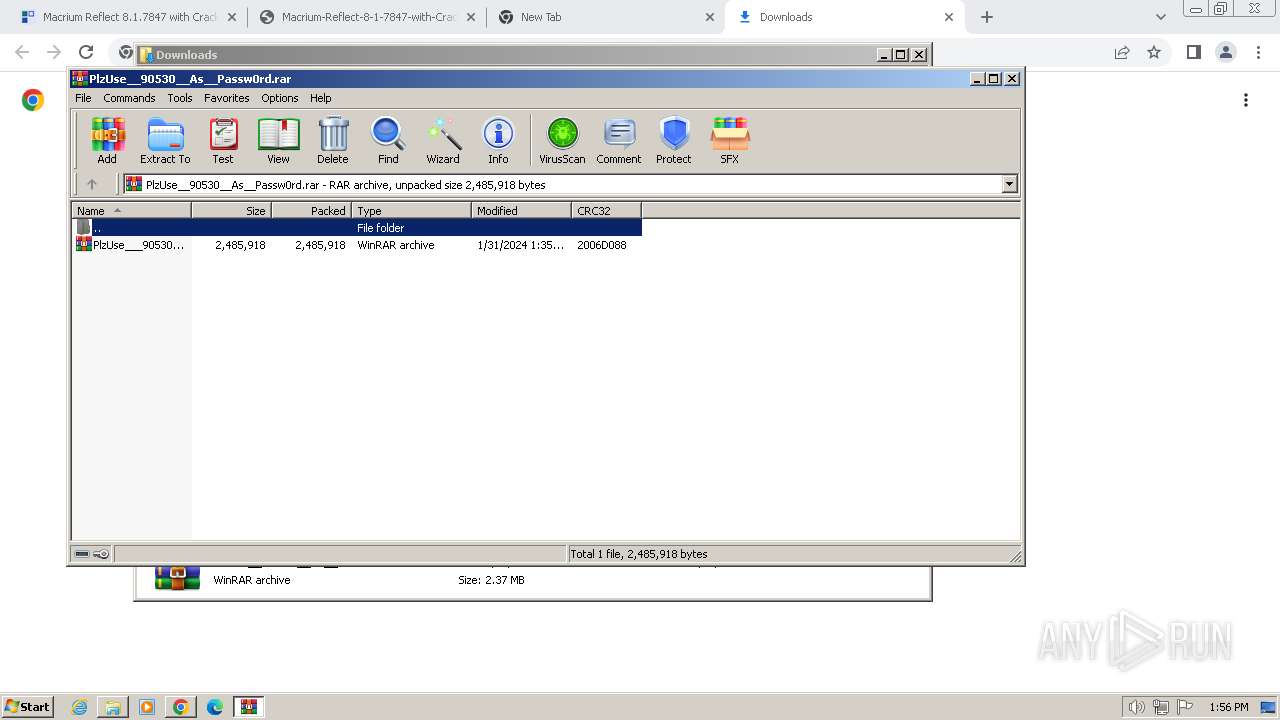Open the View file tool
This screenshot has width=1280, height=720.
pyautogui.click(x=278, y=140)
